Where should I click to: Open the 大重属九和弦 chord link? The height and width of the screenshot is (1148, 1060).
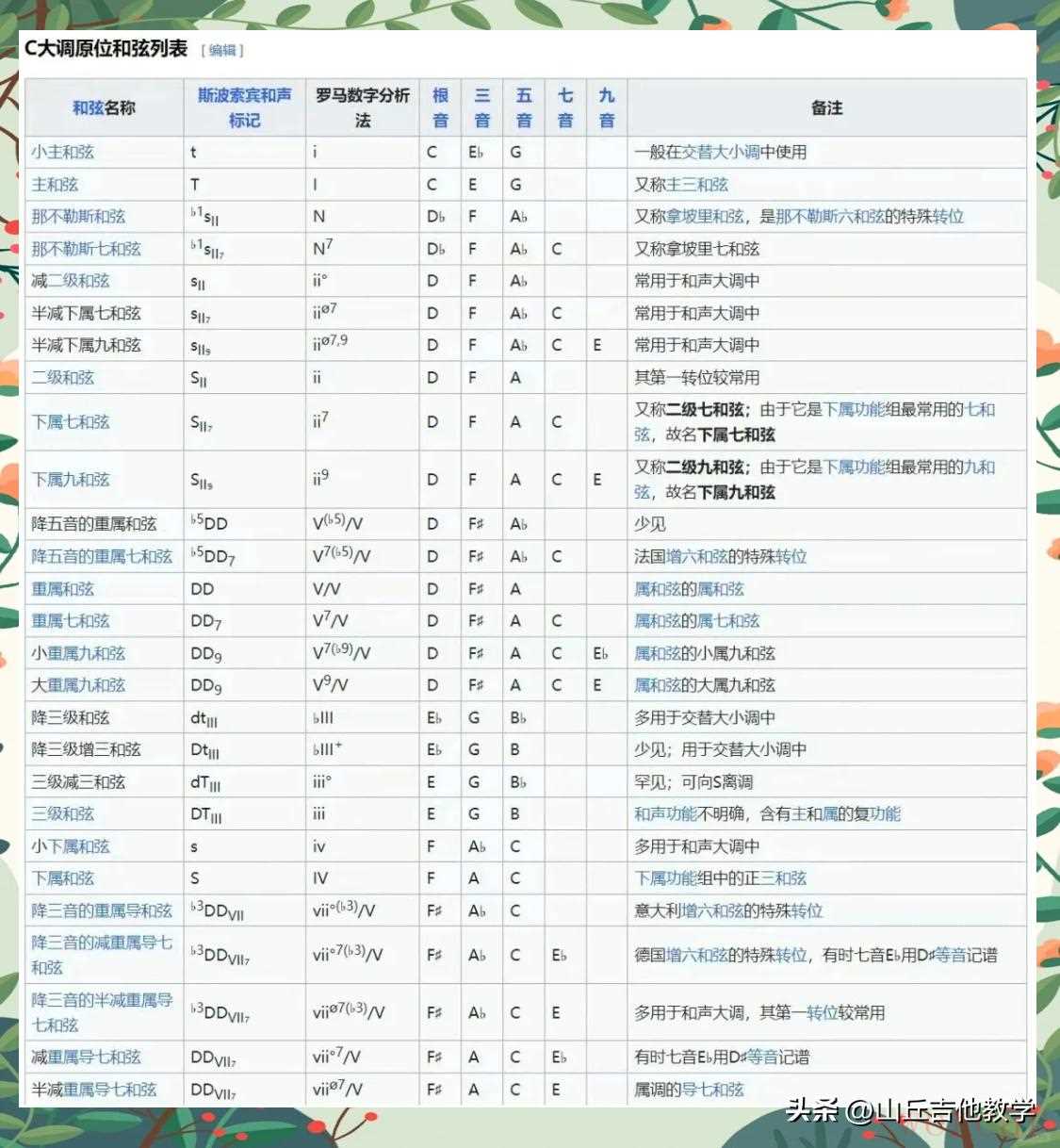pos(78,685)
